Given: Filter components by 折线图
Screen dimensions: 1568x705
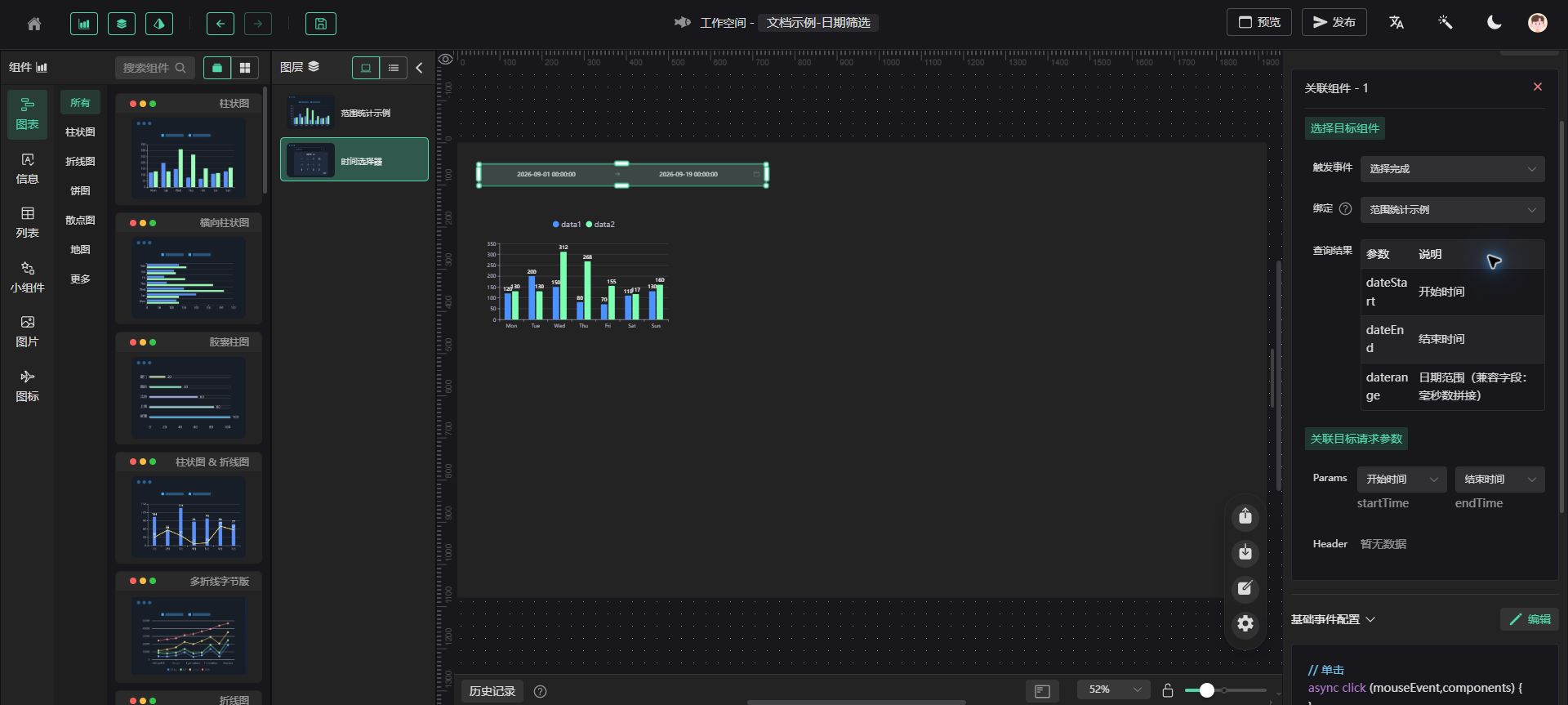Looking at the screenshot, I should coord(80,161).
